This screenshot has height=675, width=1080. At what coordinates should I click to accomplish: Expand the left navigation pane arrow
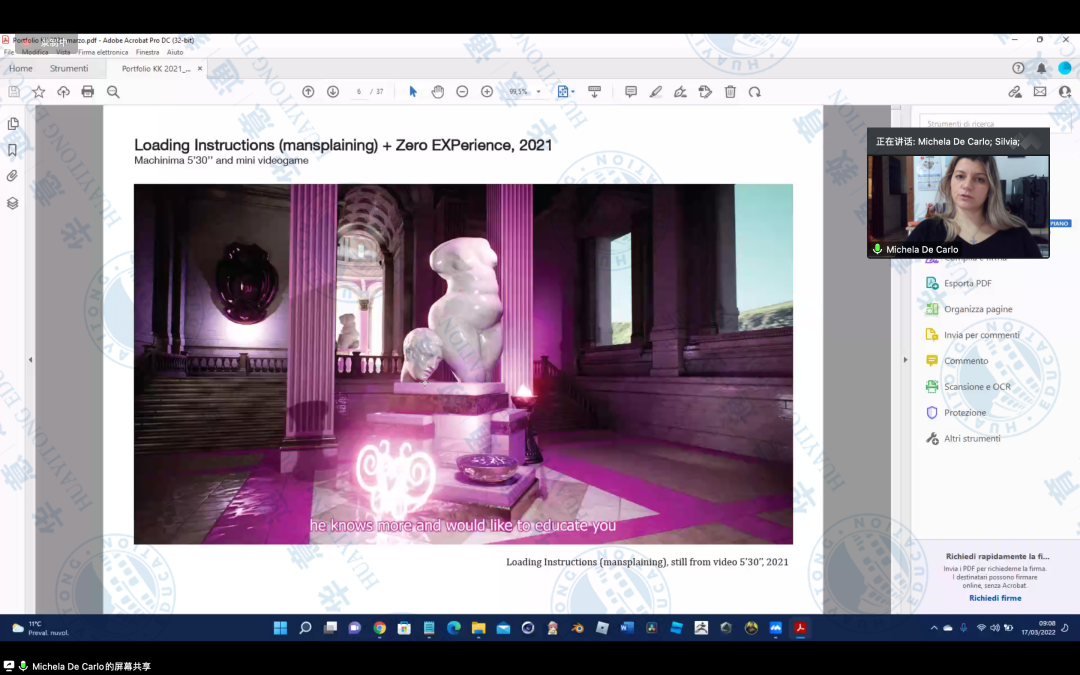pyautogui.click(x=30, y=360)
